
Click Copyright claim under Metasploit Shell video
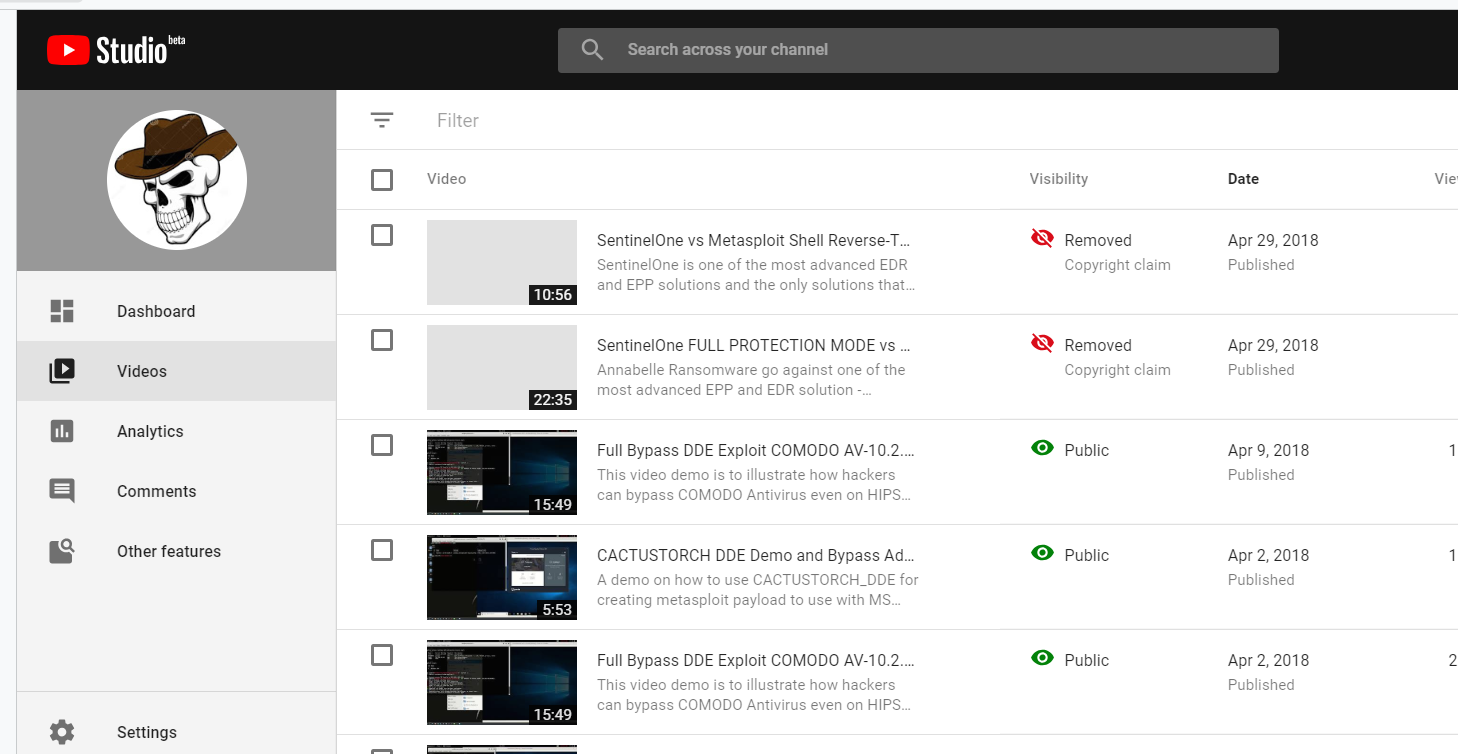[1117, 265]
